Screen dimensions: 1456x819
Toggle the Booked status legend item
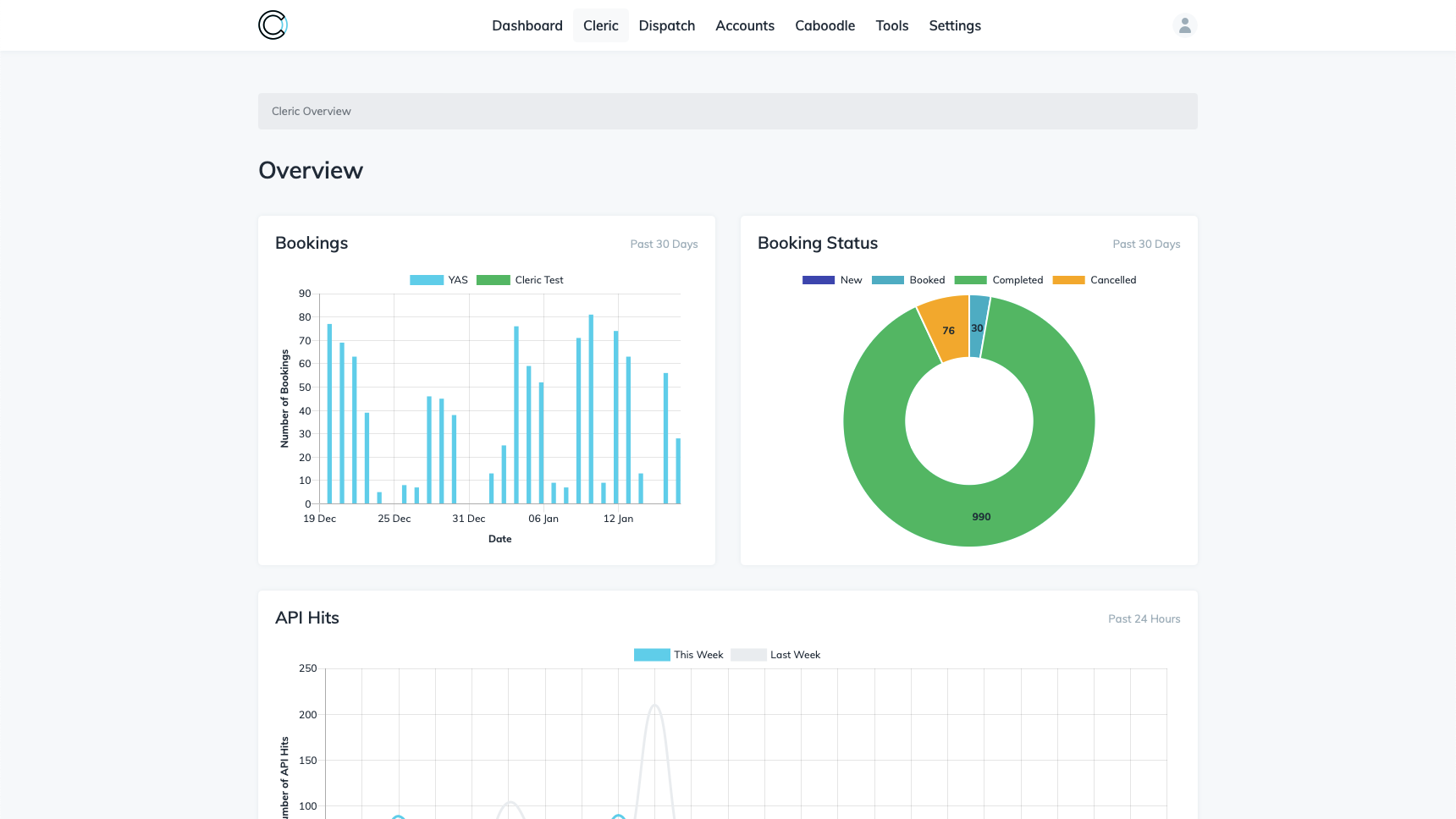908,280
